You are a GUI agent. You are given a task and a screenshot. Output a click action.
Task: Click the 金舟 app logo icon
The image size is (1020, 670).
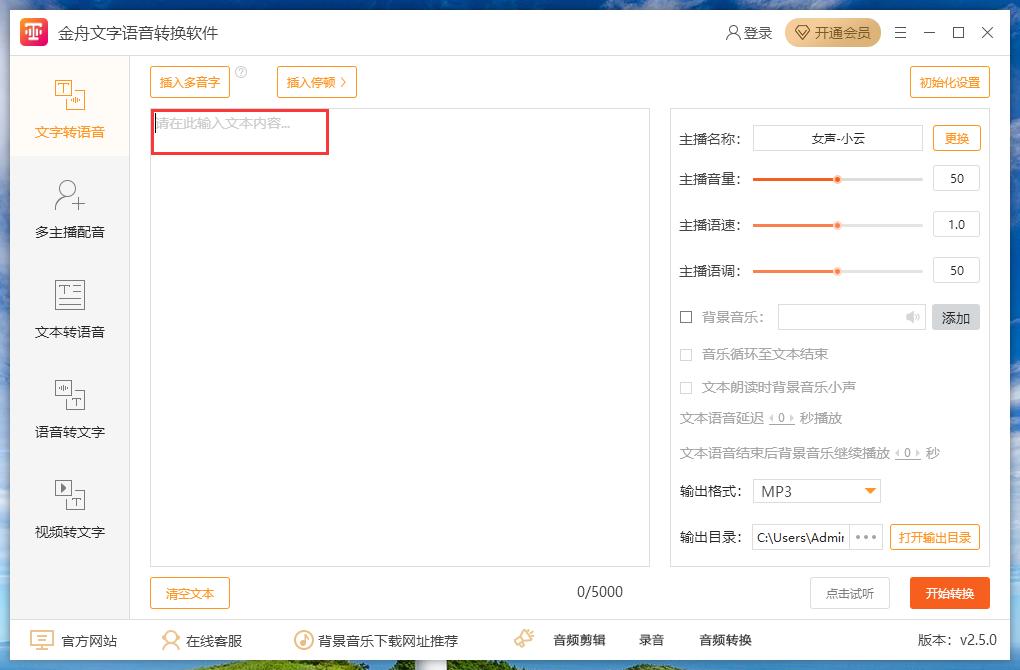point(34,32)
